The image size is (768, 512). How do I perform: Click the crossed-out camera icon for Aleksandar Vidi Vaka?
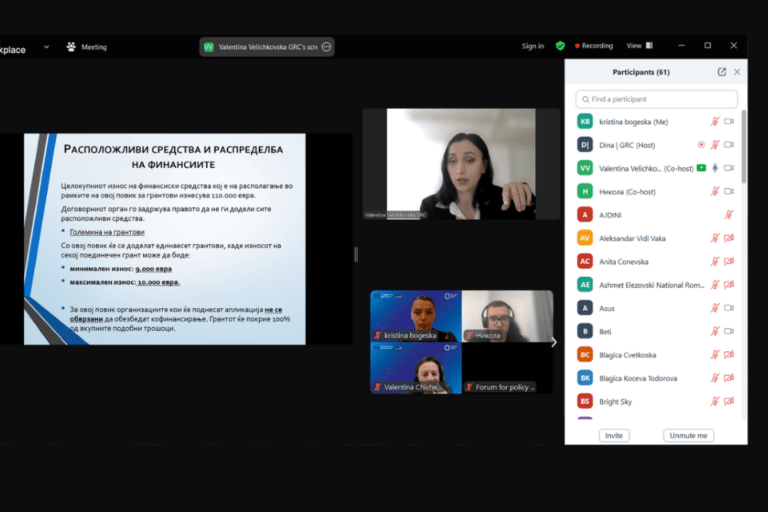729,238
